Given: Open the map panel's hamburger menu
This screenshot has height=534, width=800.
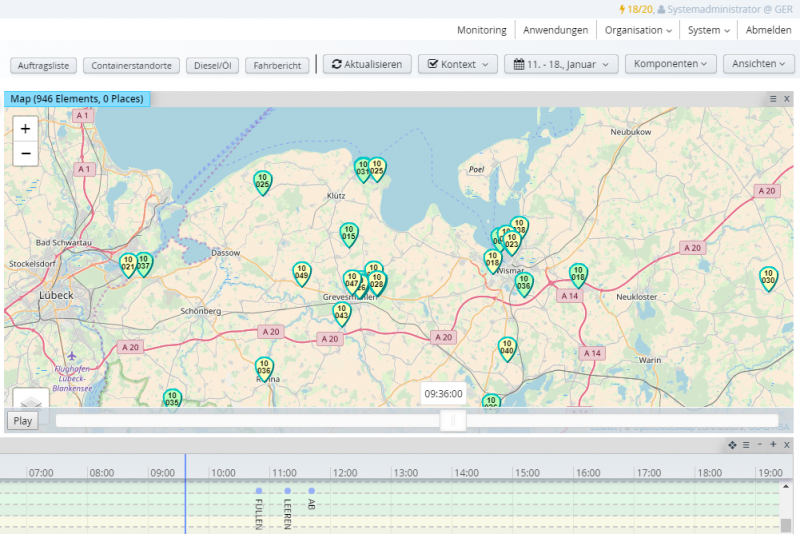Looking at the screenshot, I should (x=773, y=99).
